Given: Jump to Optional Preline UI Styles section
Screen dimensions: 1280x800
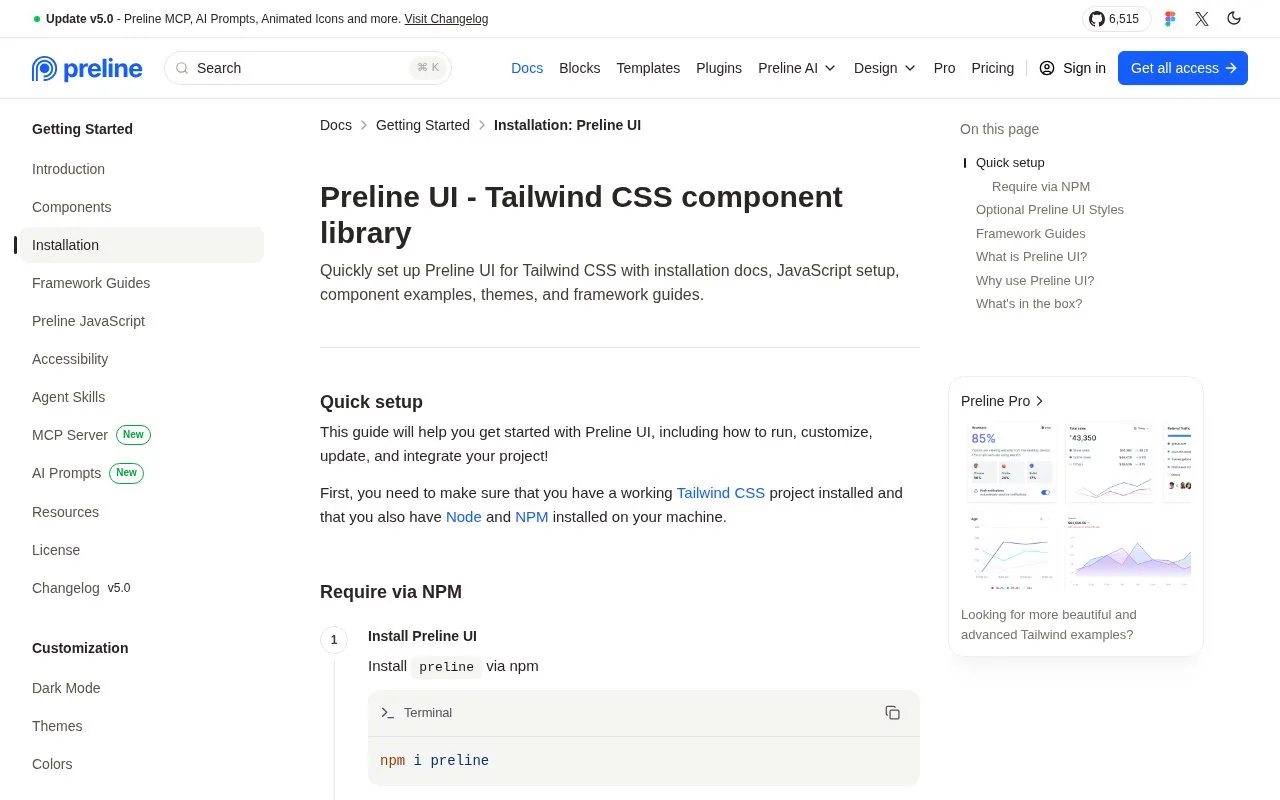Looking at the screenshot, I should [1050, 210].
